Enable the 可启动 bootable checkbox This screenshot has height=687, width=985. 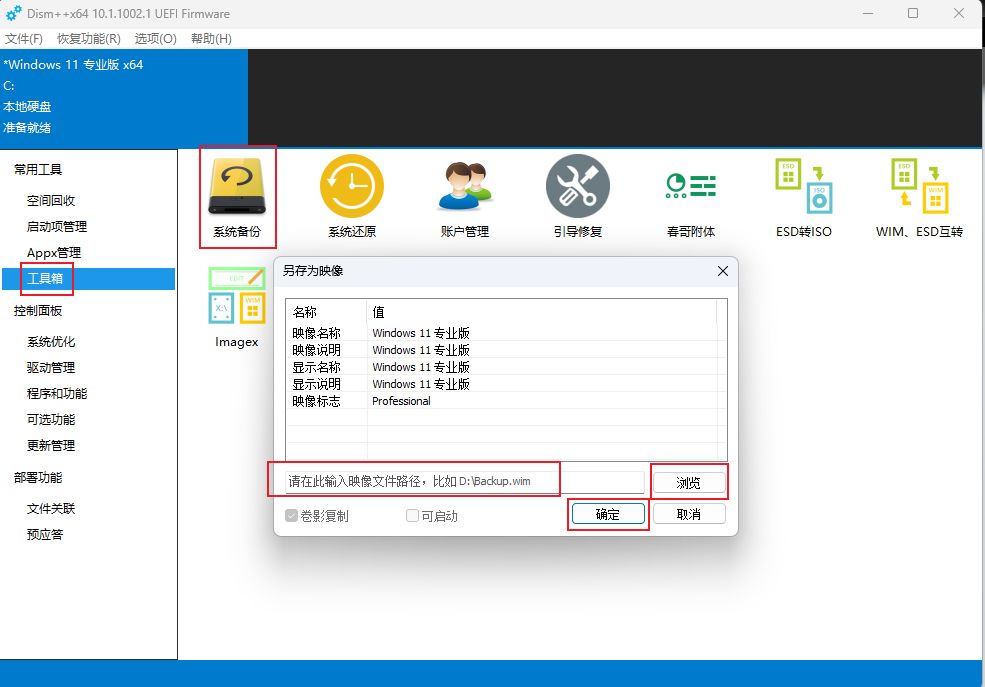(412, 516)
